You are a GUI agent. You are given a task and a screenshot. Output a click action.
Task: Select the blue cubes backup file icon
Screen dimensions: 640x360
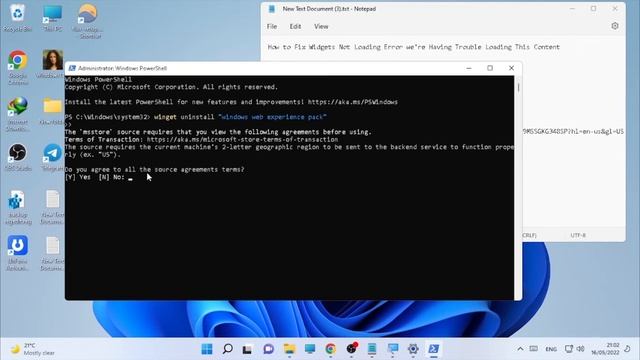coord(18,207)
